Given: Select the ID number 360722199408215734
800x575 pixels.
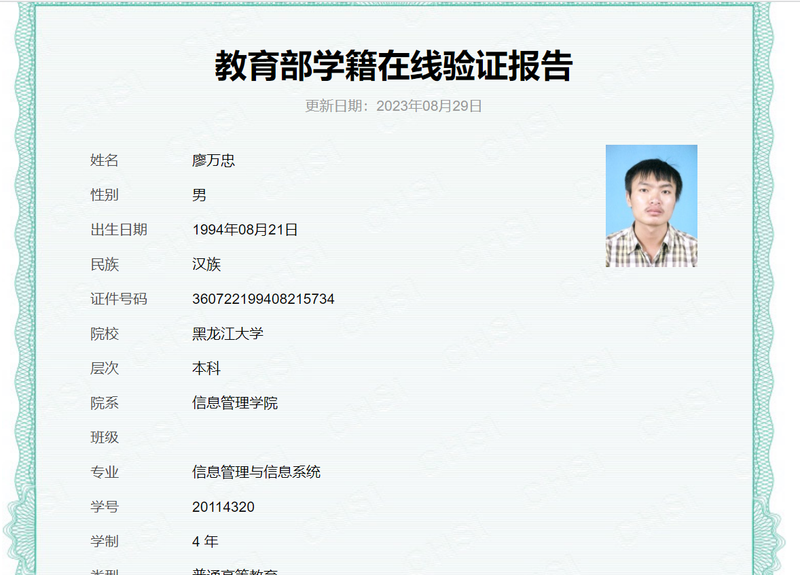Looking at the screenshot, I should coord(263,299).
